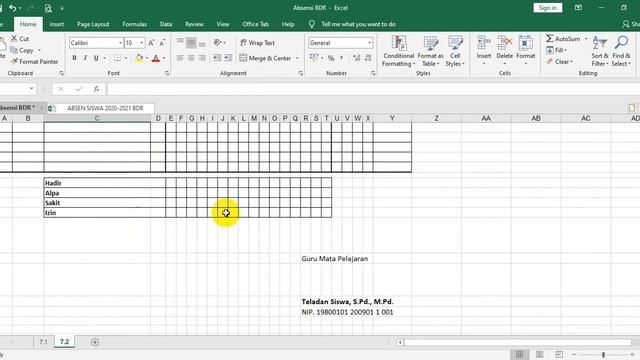Open Merge & Center dropdown arrow
The image size is (640, 360).
point(297,58)
